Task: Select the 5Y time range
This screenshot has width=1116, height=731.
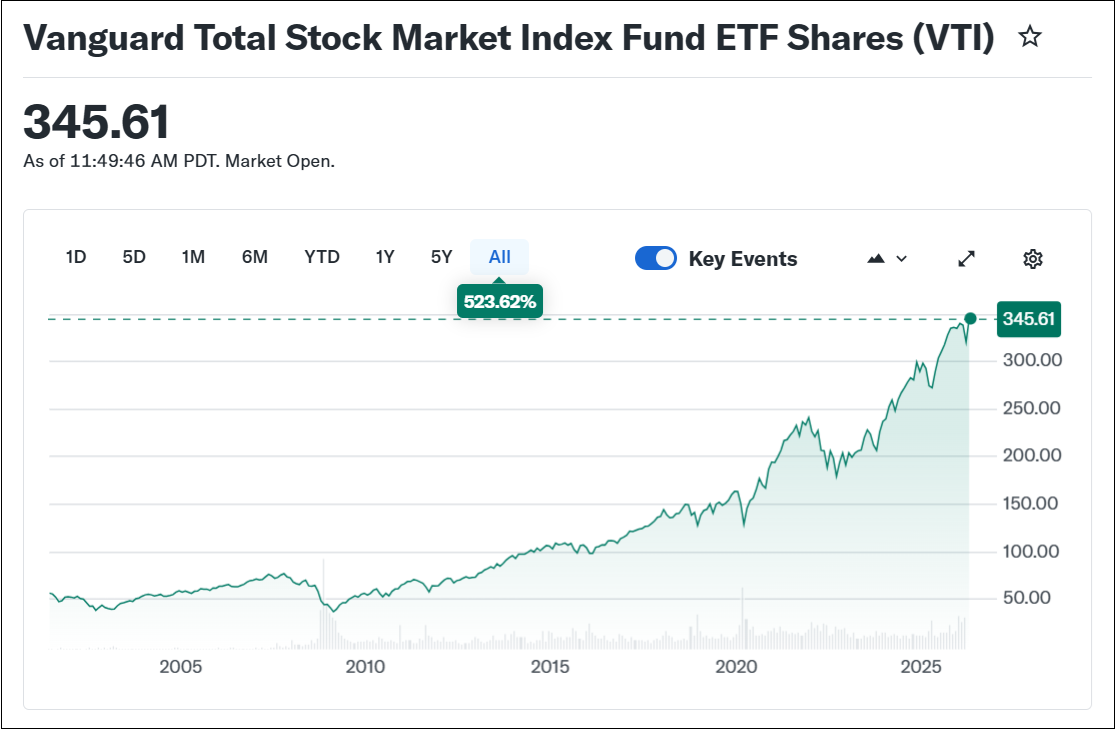Action: pos(442,257)
